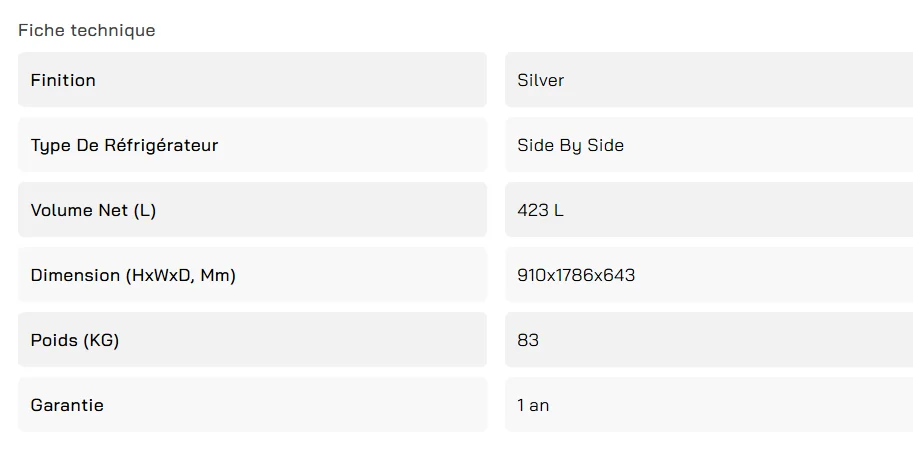The image size is (913, 463).
Task: Click the weight value 83
Action: [528, 340]
